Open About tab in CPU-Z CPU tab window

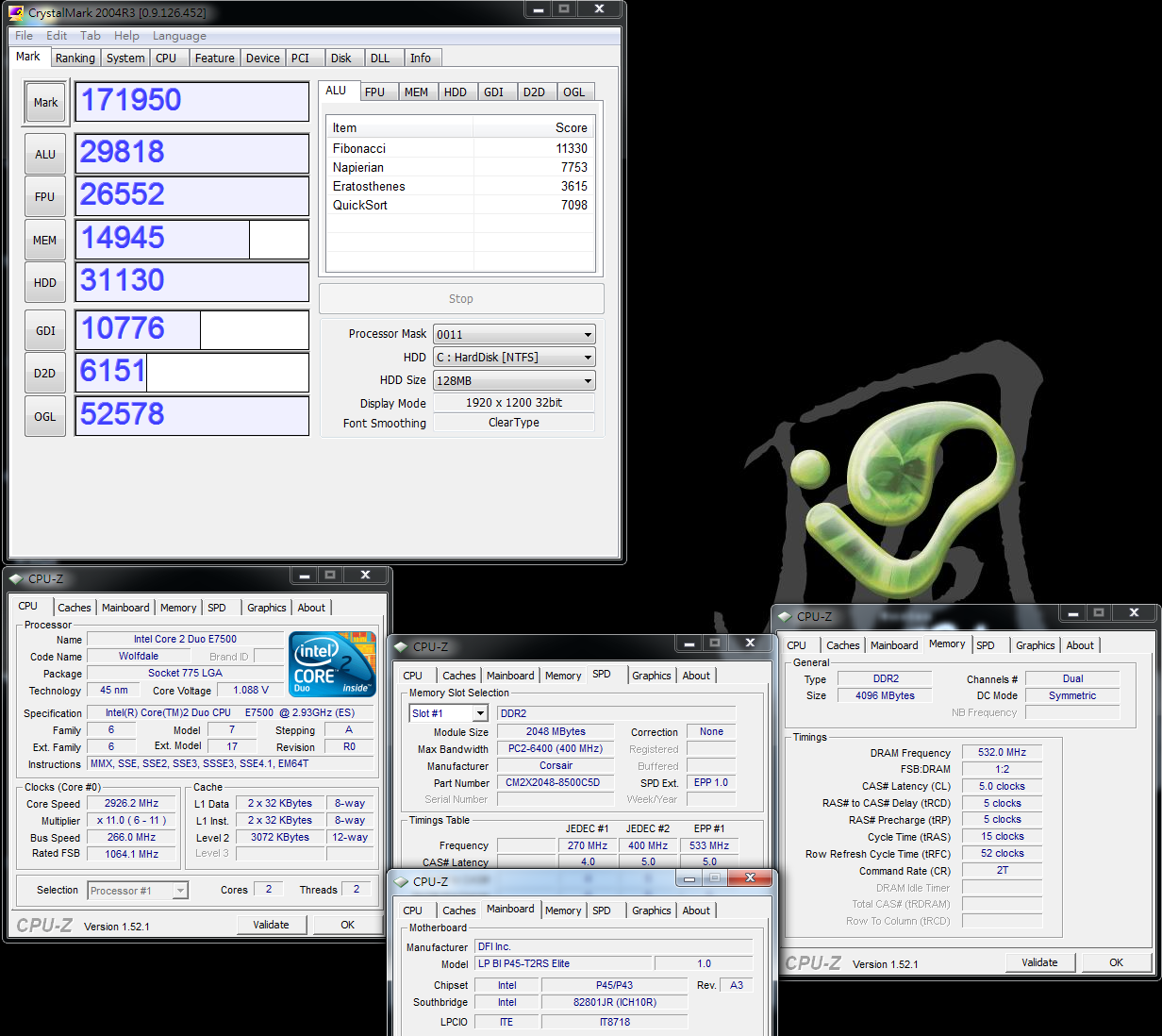tap(311, 608)
